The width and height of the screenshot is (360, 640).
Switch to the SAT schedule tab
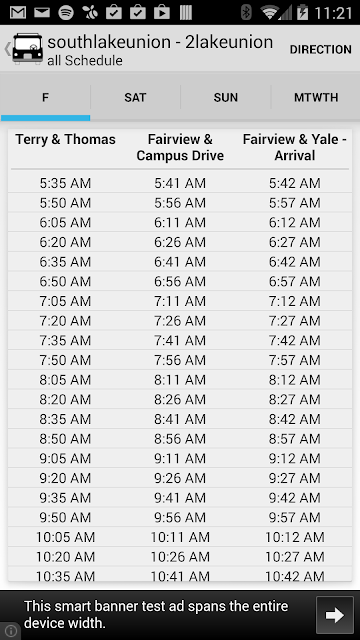(x=135, y=98)
